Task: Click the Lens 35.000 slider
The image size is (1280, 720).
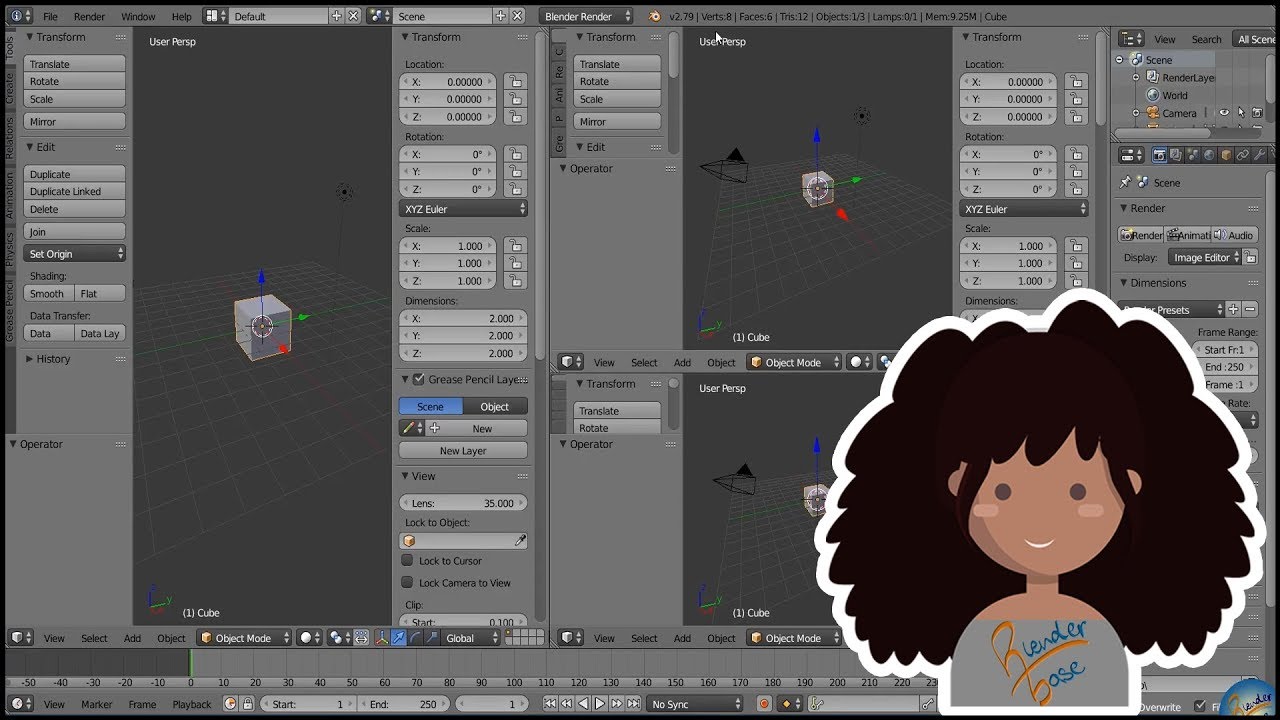Action: (463, 503)
